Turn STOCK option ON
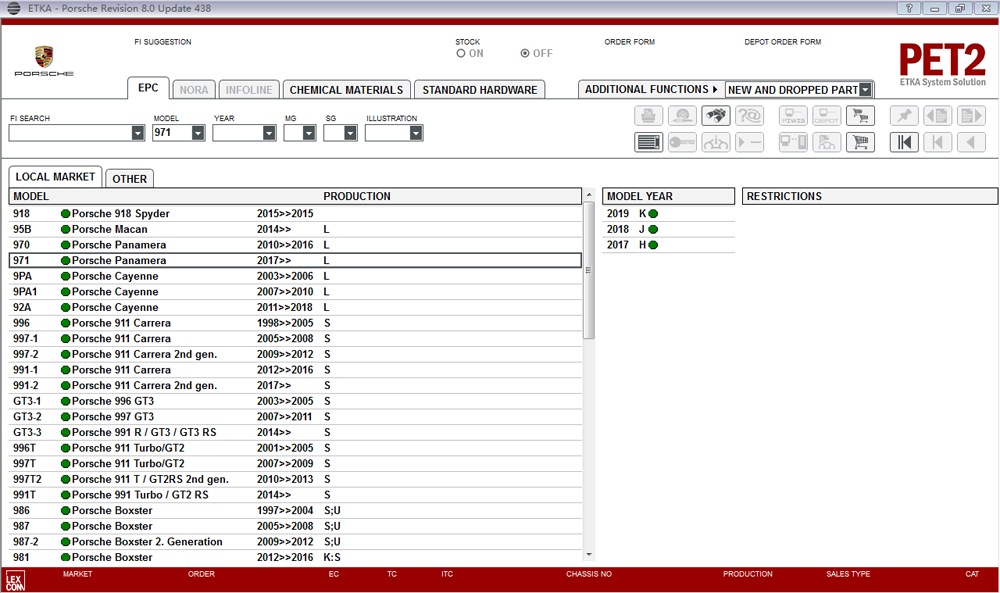 [x=460, y=54]
